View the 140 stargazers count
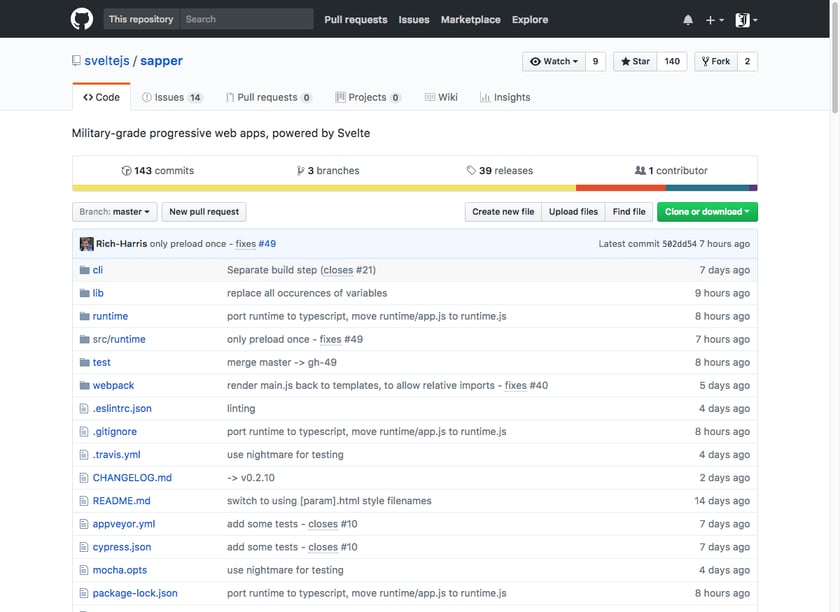Image resolution: width=840 pixels, height=612 pixels. 672,62
